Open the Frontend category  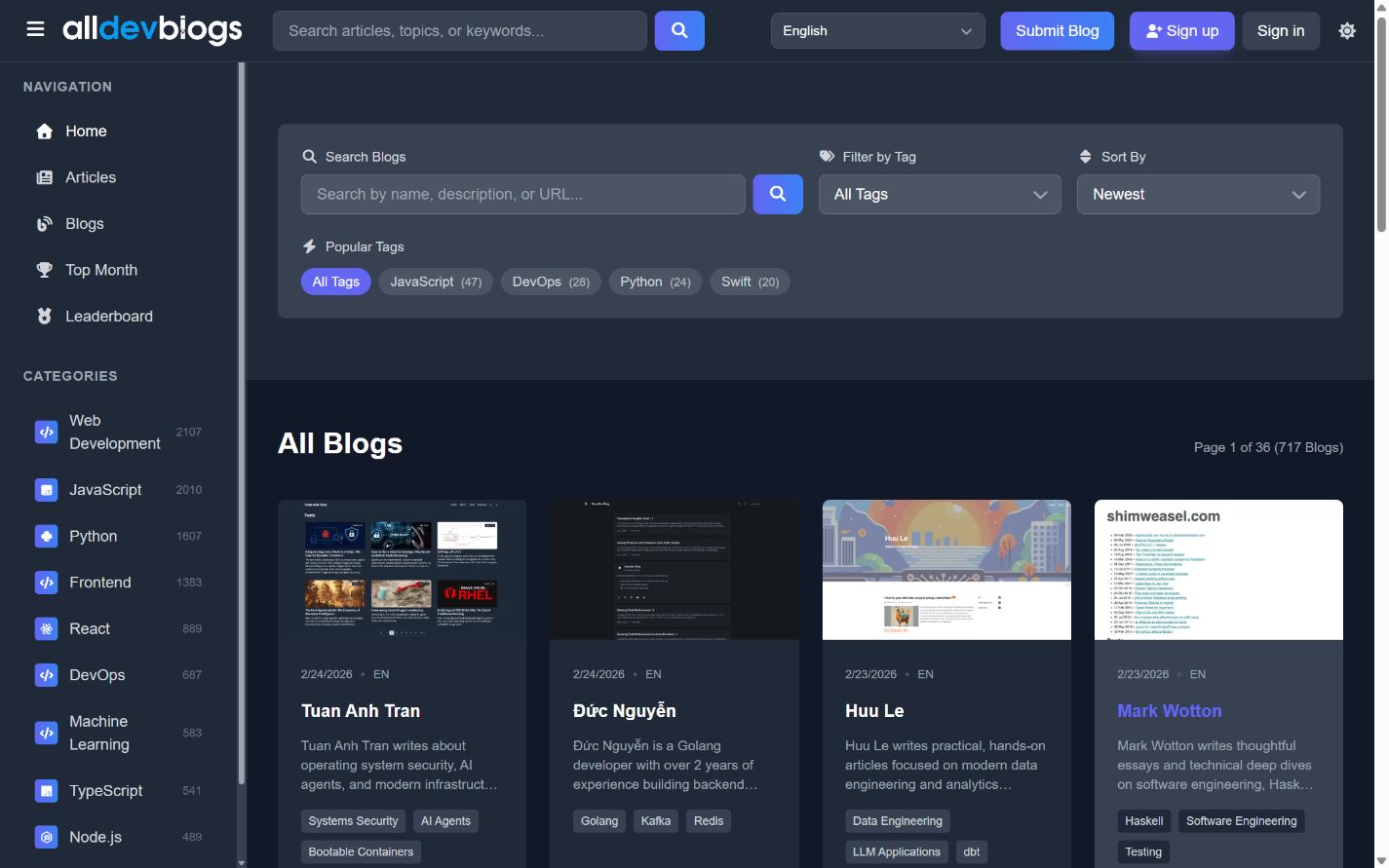pos(118,583)
